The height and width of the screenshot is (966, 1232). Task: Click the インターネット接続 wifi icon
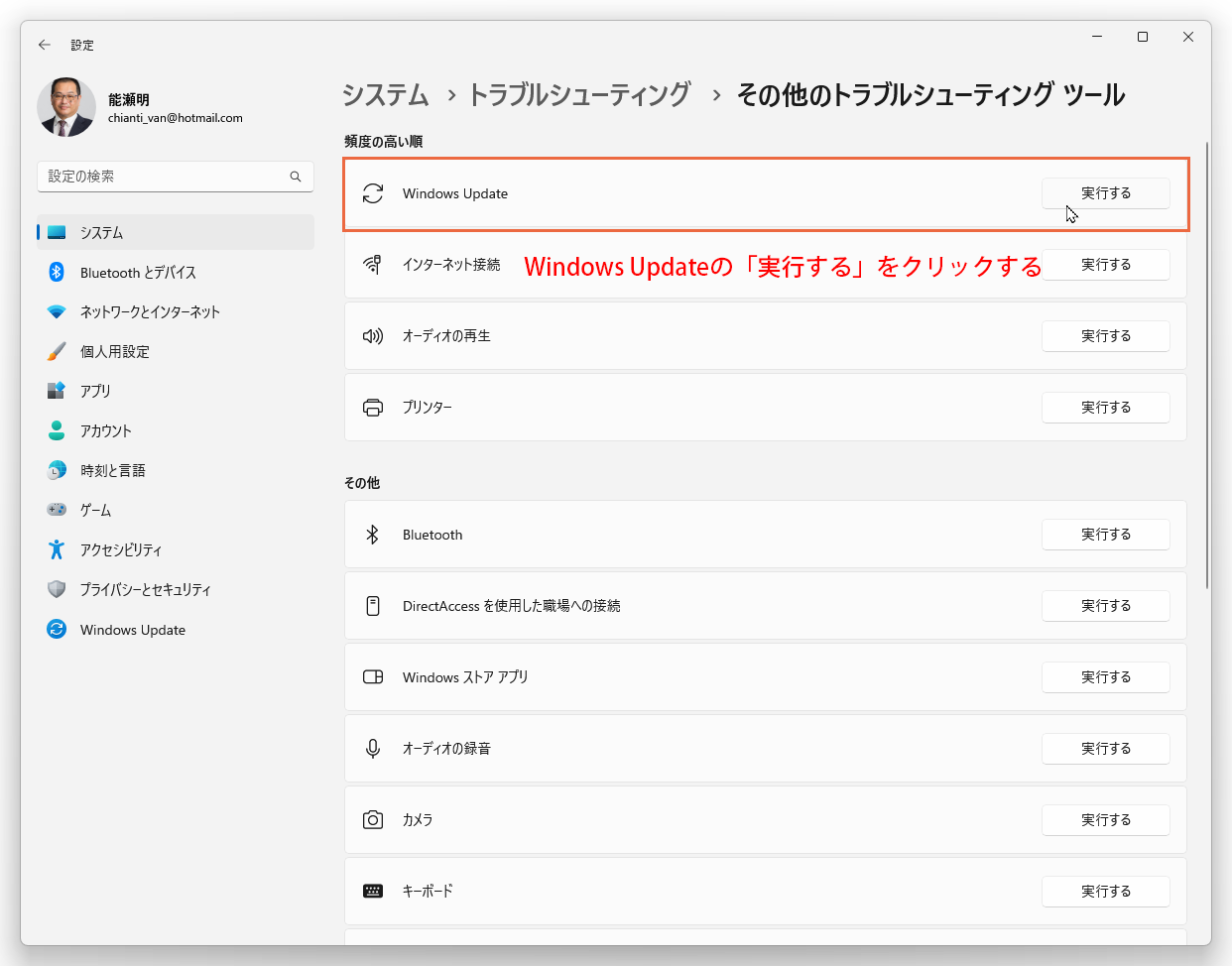373,265
